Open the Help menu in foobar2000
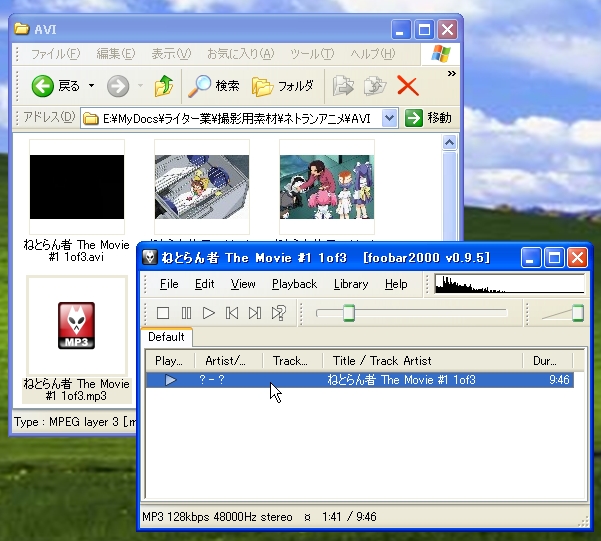 pyautogui.click(x=396, y=284)
